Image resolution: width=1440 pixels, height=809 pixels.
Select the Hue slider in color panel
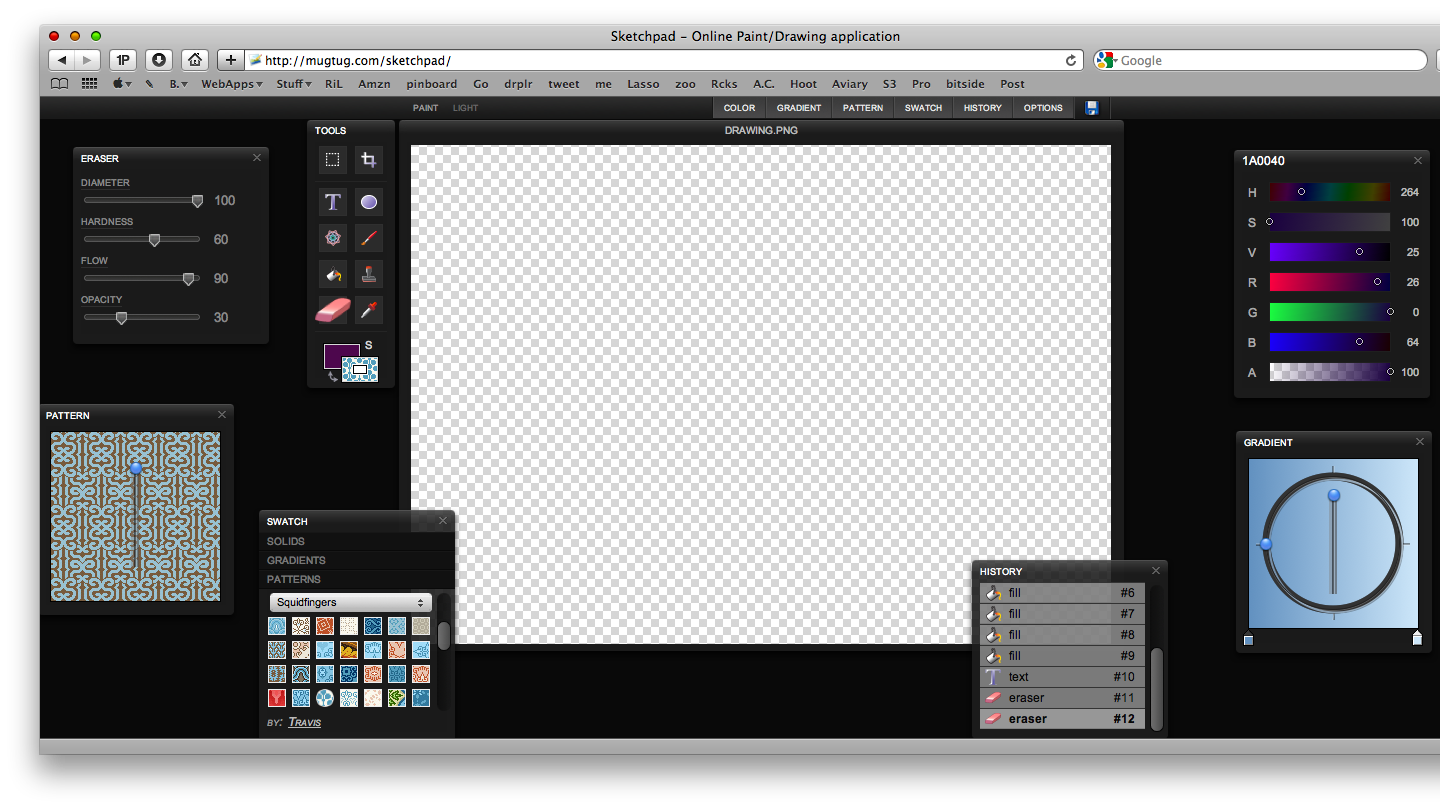coord(1329,192)
